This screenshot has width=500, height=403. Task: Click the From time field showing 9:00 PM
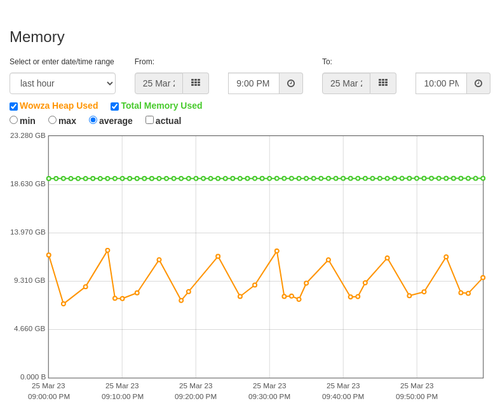tap(254, 83)
